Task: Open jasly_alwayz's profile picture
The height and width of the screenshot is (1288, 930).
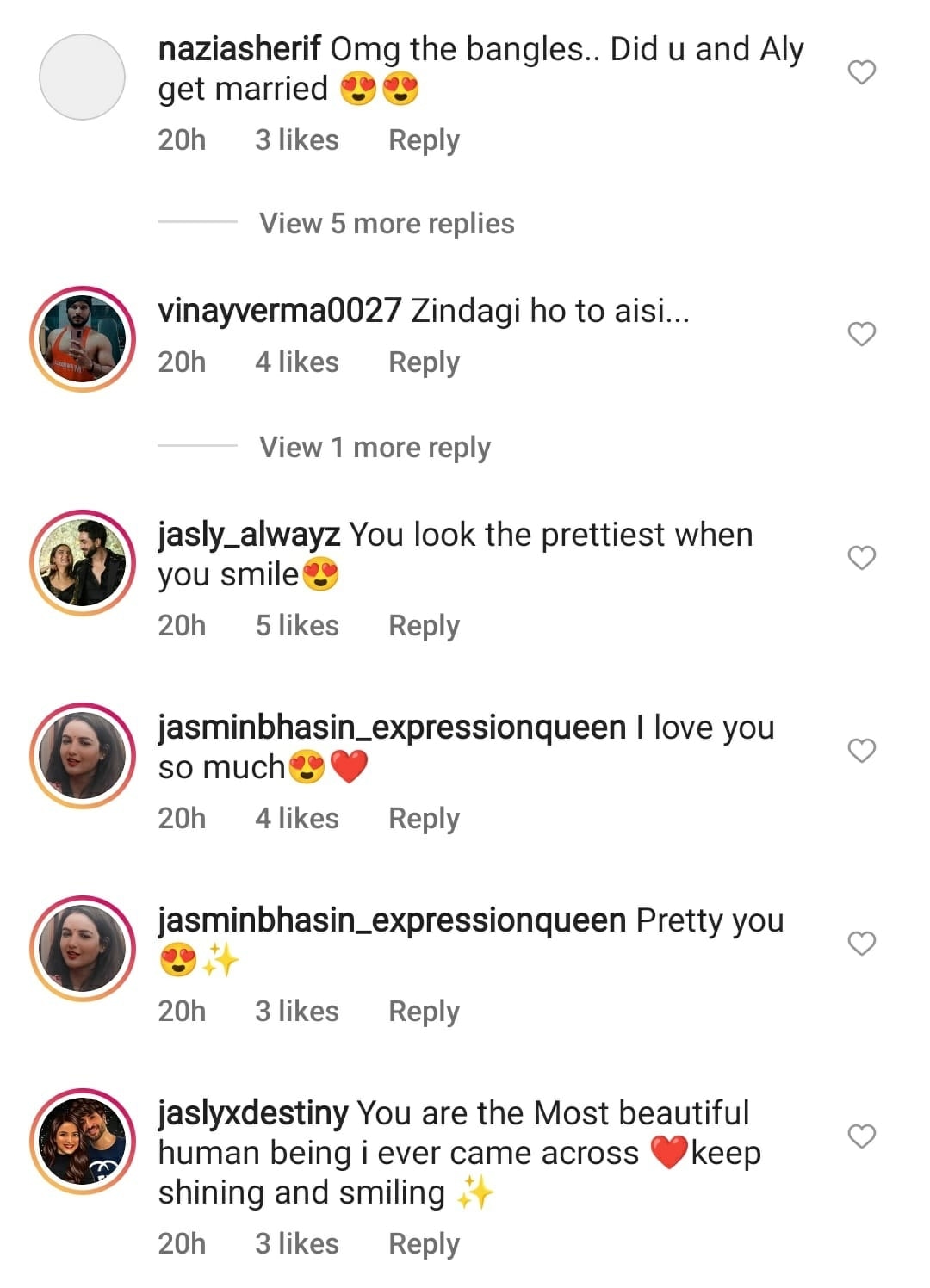Action: 83,563
